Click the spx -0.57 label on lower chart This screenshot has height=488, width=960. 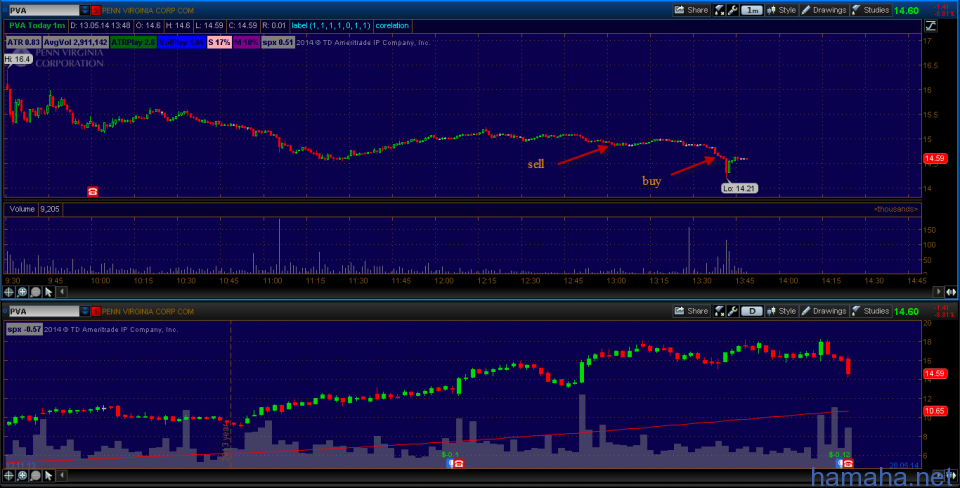tap(24, 329)
